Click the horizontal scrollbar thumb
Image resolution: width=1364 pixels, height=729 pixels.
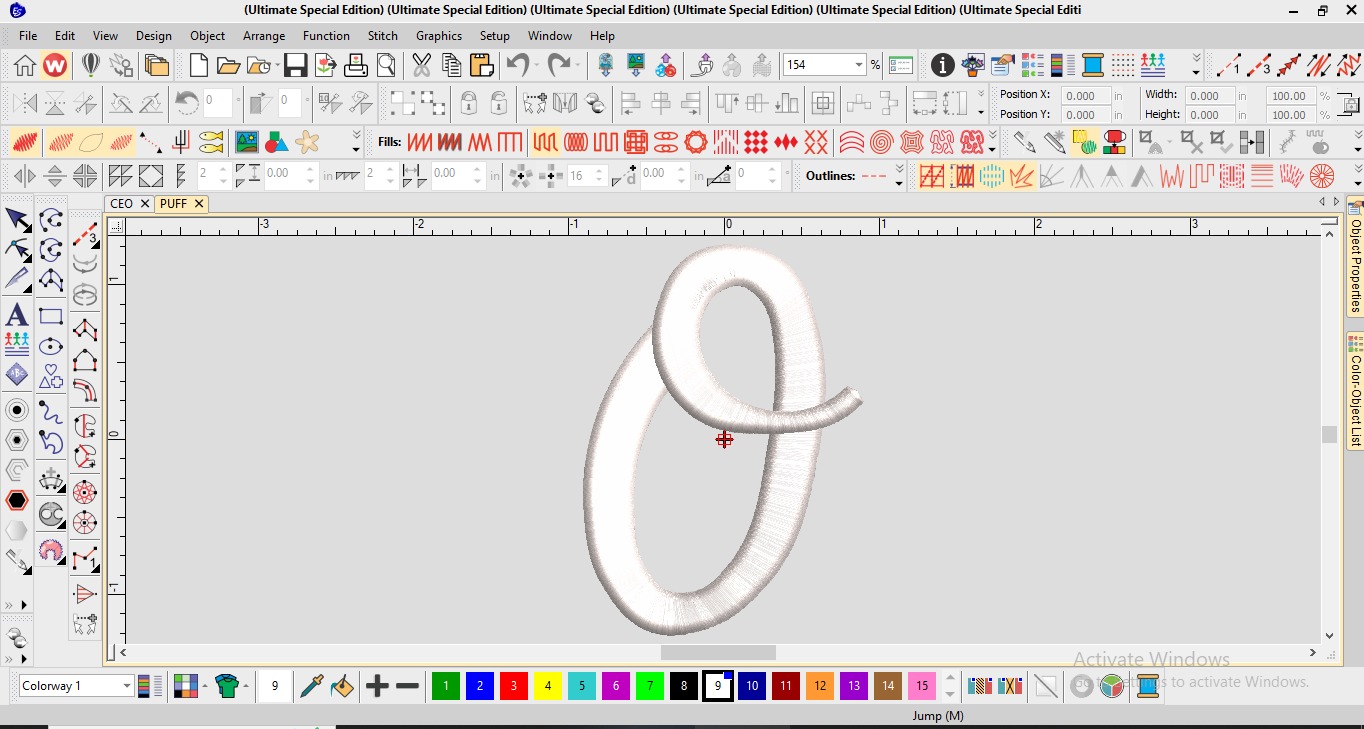pyautogui.click(x=718, y=652)
